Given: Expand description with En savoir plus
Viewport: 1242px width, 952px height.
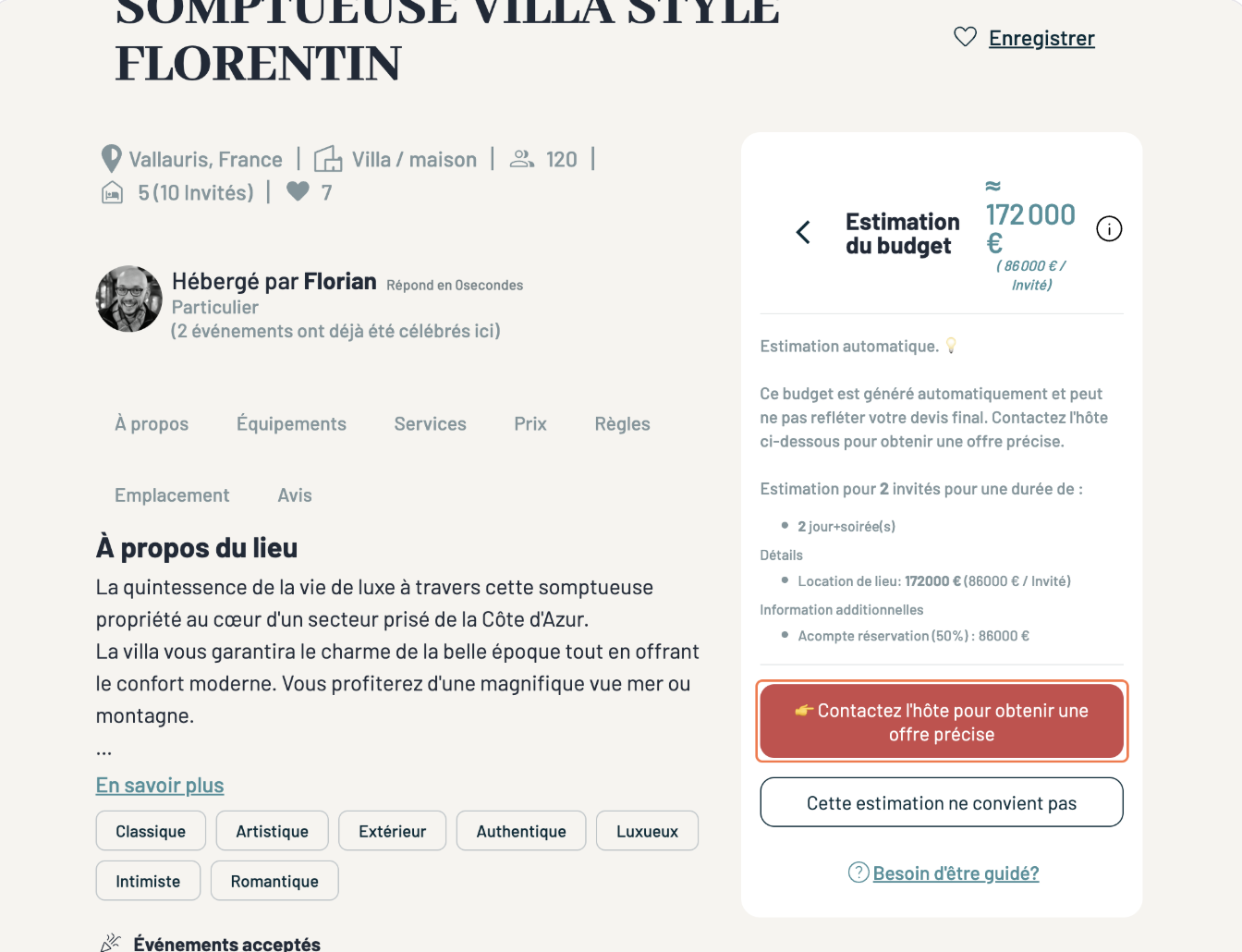Looking at the screenshot, I should coord(160,786).
